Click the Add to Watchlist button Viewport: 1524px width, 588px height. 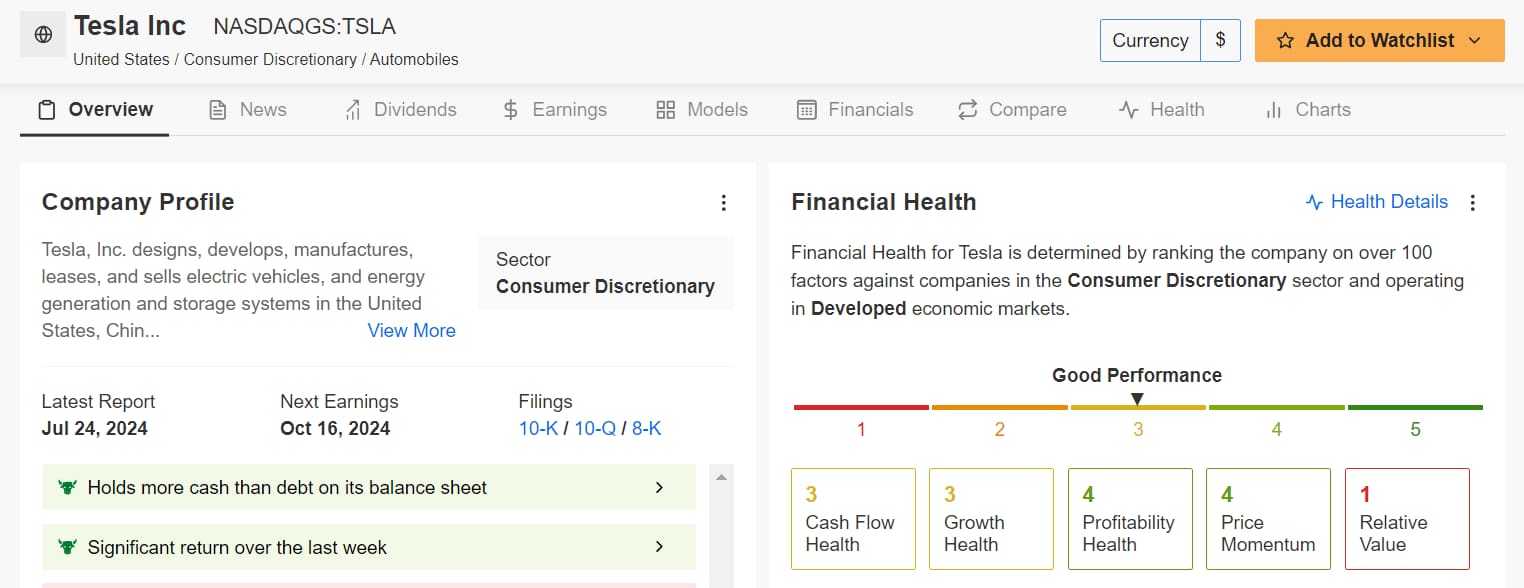click(x=1380, y=41)
